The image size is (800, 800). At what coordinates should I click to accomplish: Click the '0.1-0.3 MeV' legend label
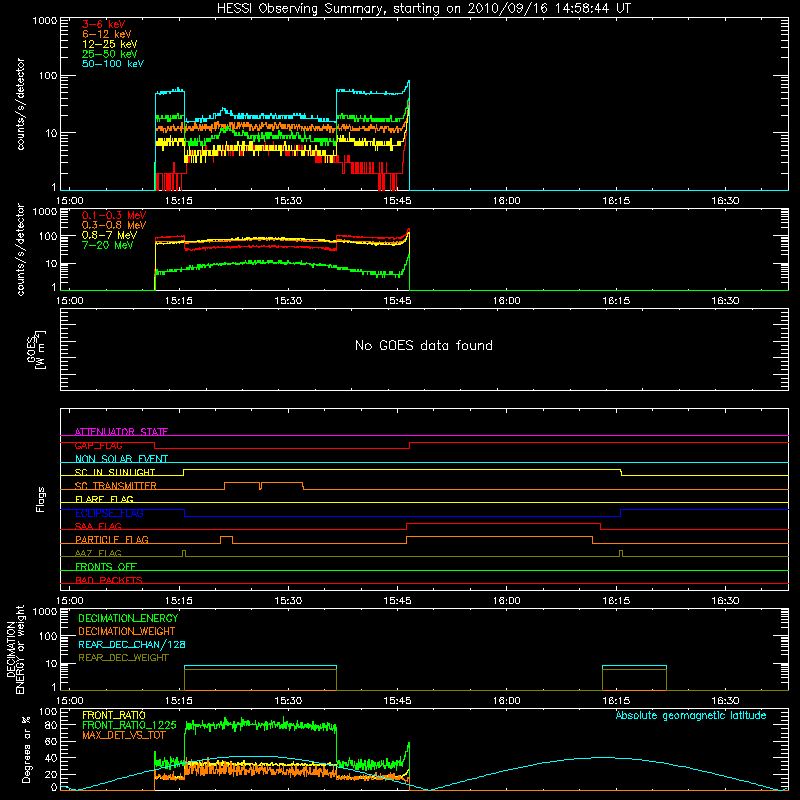coord(114,215)
